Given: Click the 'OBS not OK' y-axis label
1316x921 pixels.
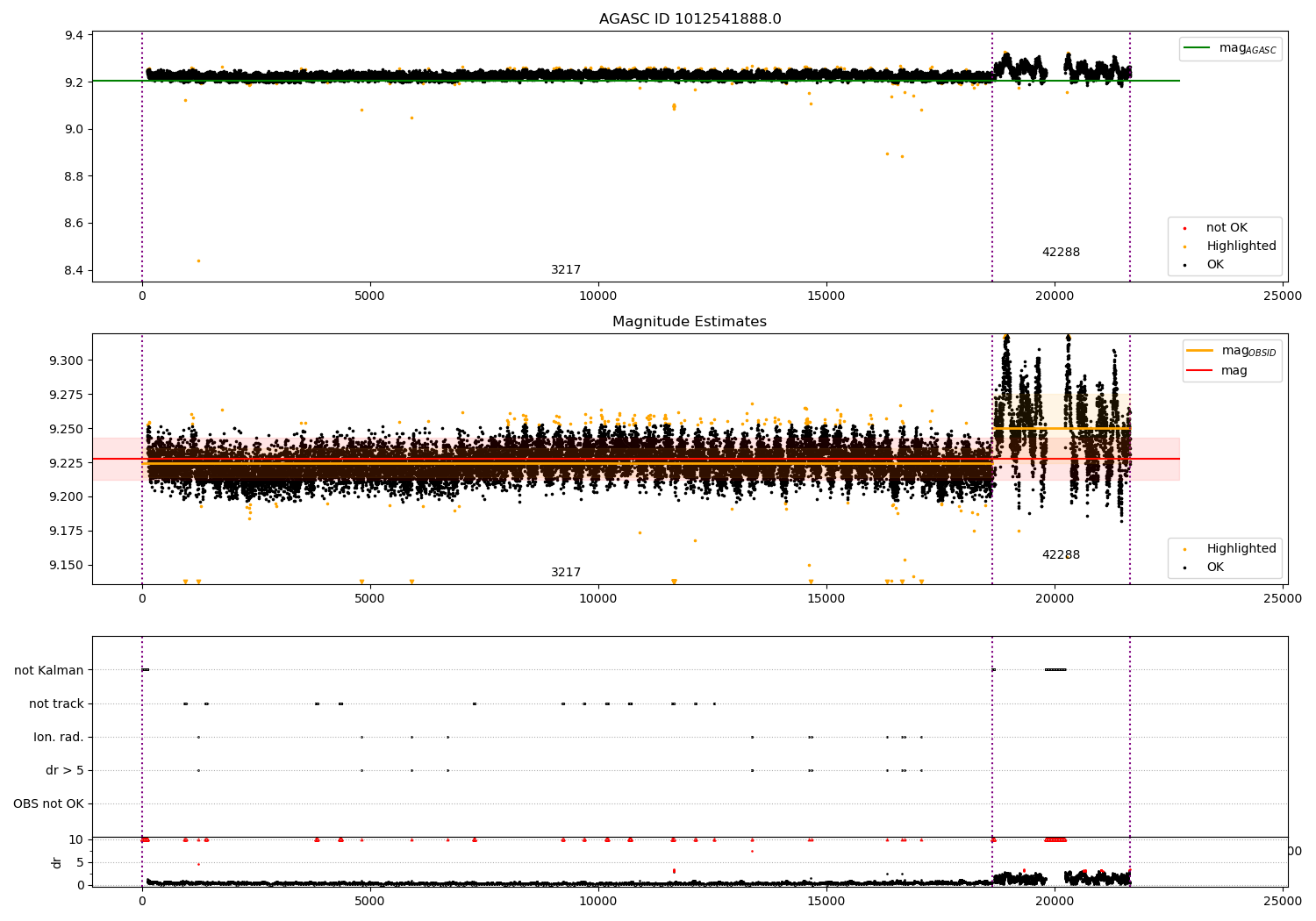Looking at the screenshot, I should (x=48, y=803).
